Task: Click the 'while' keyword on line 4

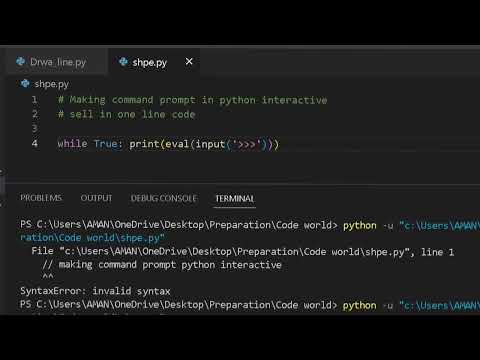Action: (x=72, y=144)
